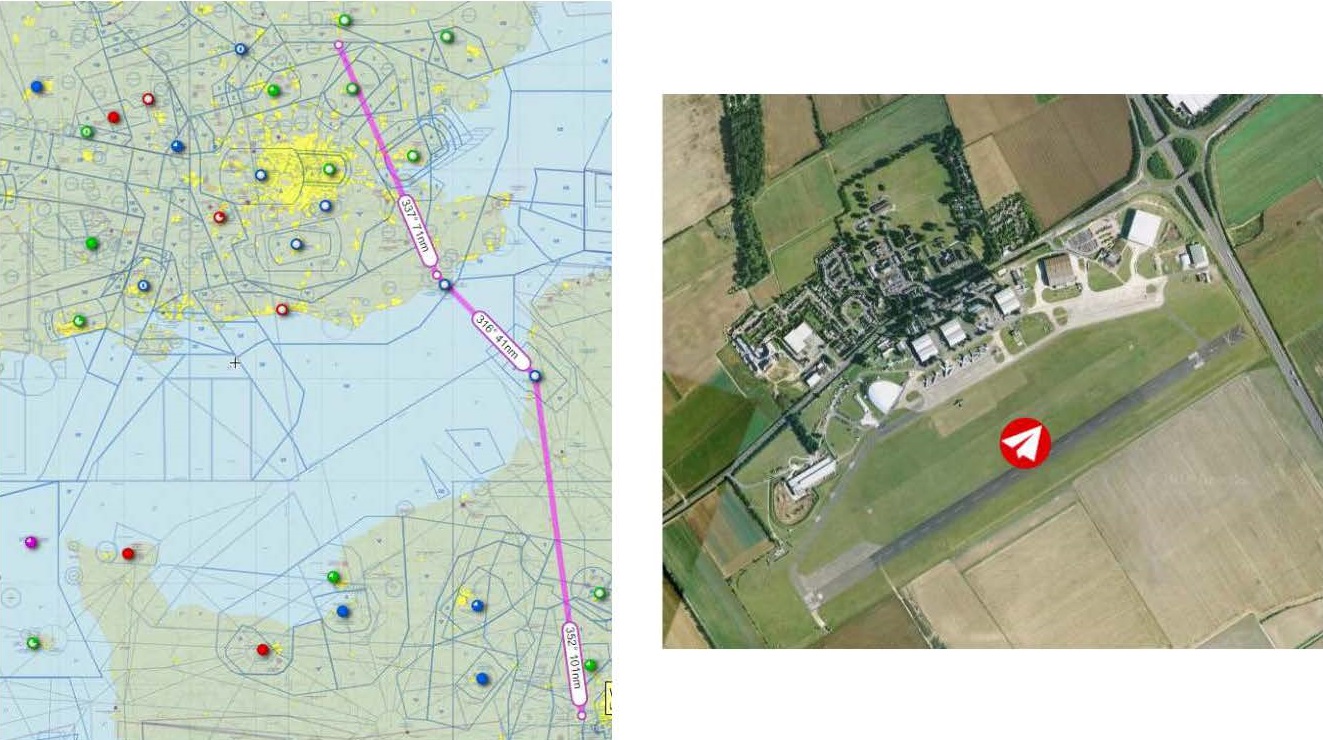Select the 316° 41nm route leg label
Screen dimensions: 1323x740
point(500,341)
